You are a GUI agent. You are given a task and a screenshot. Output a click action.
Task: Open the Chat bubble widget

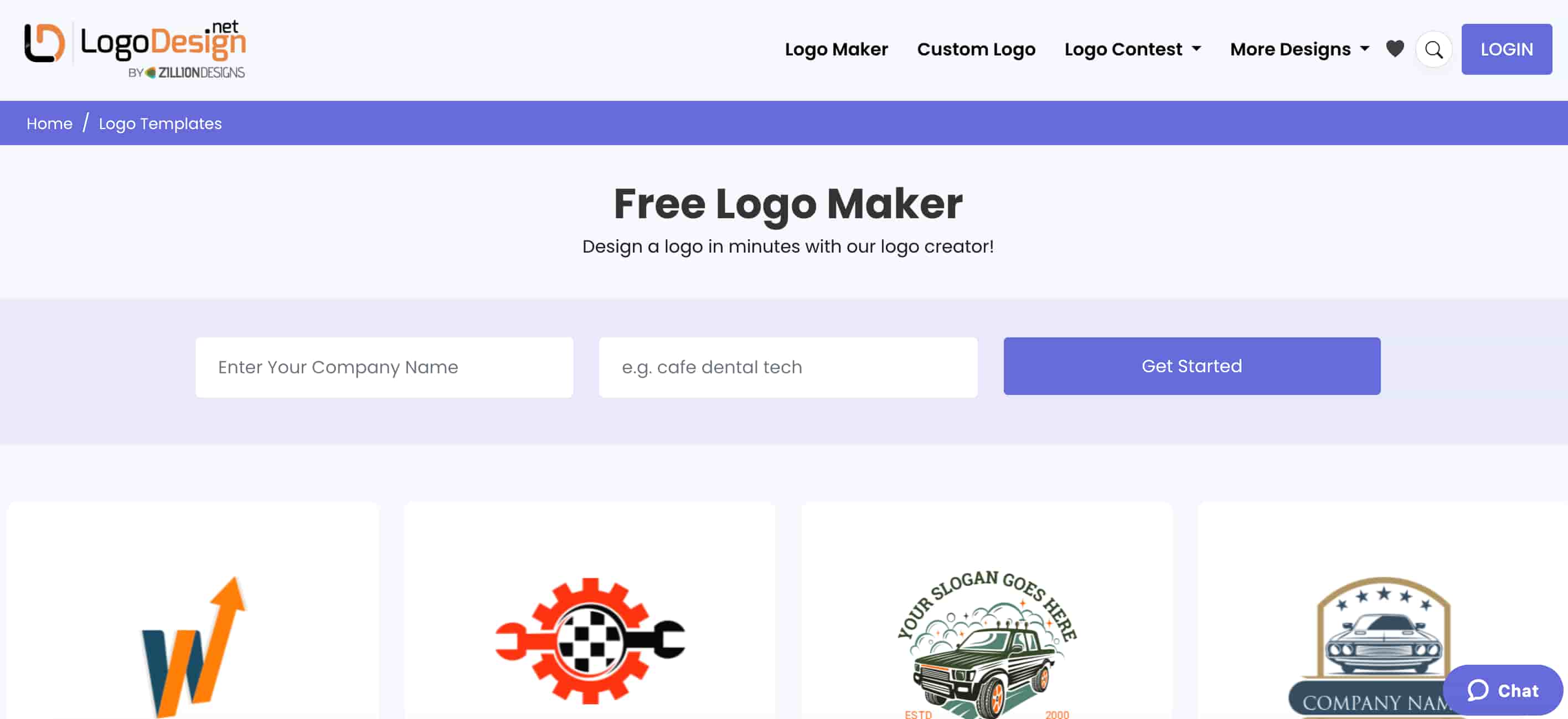click(x=1502, y=690)
